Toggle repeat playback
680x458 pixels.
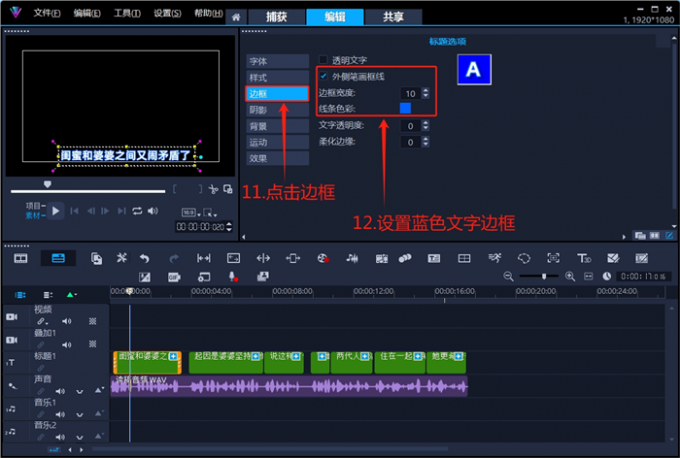[137, 211]
